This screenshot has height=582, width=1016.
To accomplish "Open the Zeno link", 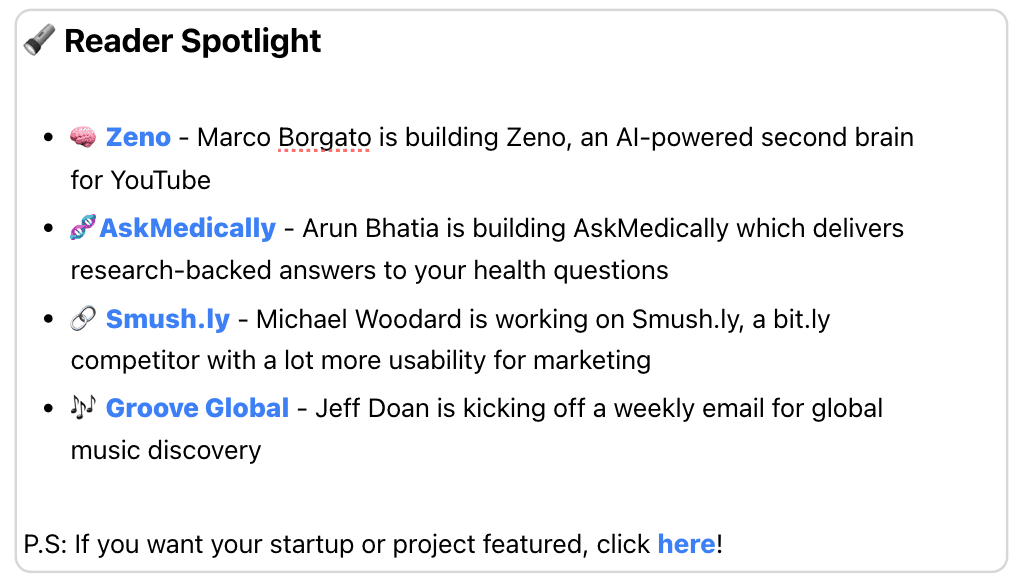I will [x=138, y=137].
